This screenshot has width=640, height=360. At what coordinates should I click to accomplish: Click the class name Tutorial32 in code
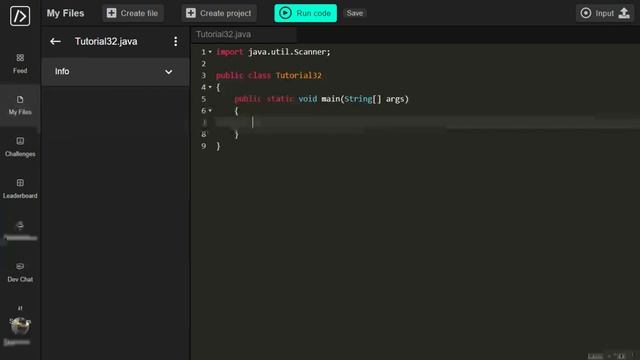[x=298, y=76]
